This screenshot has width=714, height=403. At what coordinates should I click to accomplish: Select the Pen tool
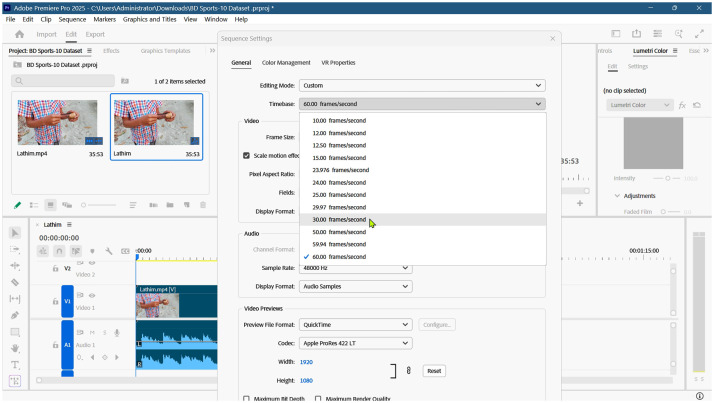(15, 315)
